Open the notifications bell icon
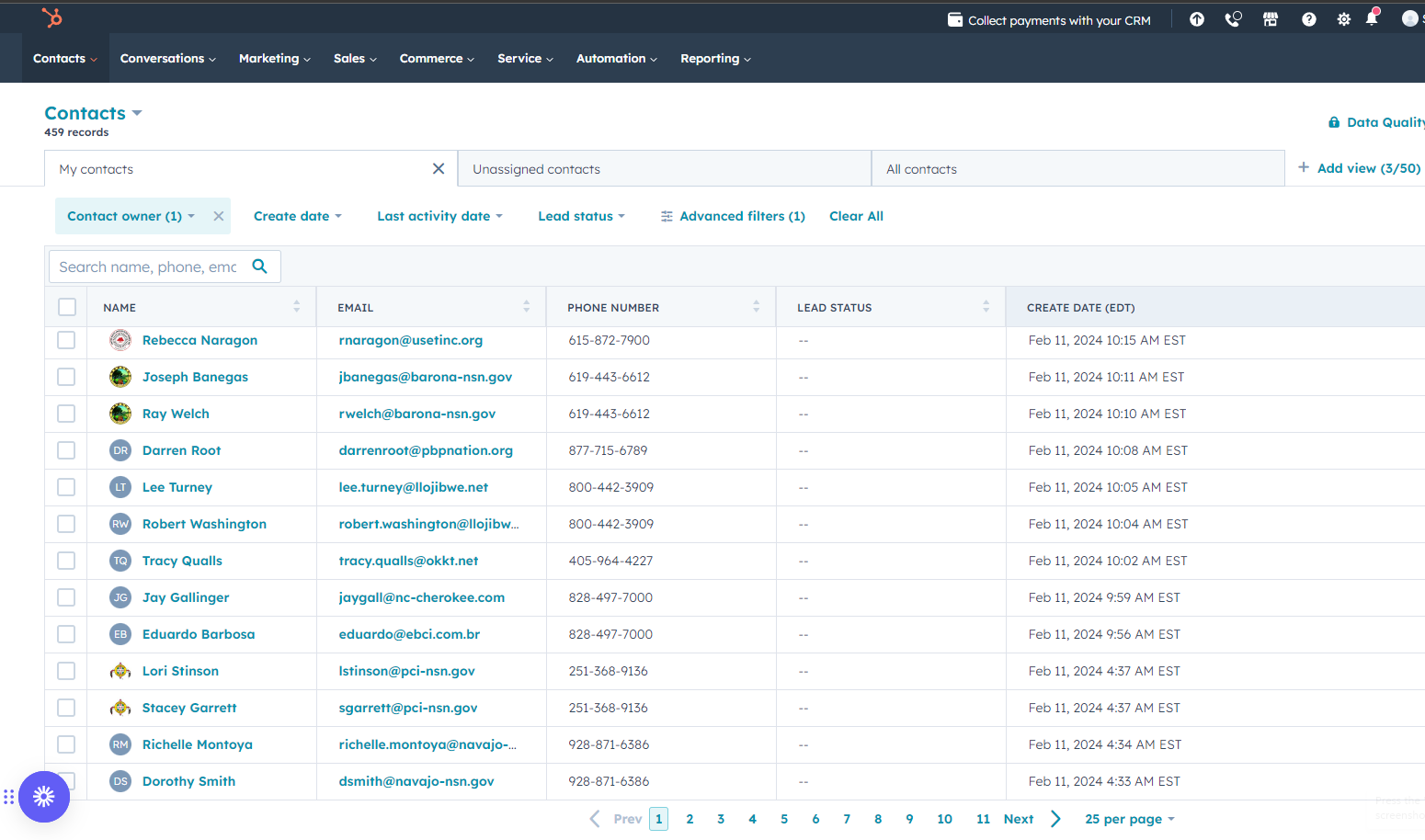1425x840 pixels. tap(1372, 18)
